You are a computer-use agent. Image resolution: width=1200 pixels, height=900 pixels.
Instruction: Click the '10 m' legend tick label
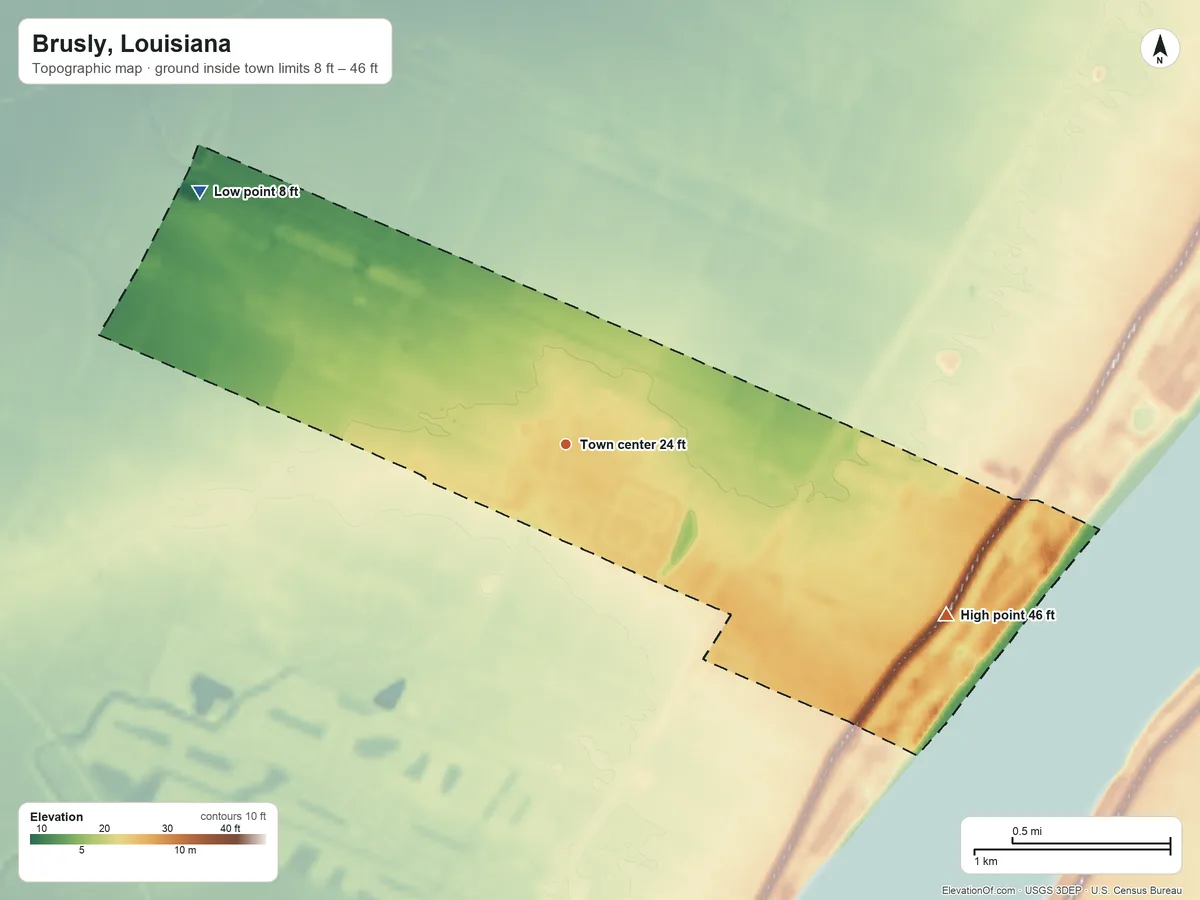(x=185, y=850)
